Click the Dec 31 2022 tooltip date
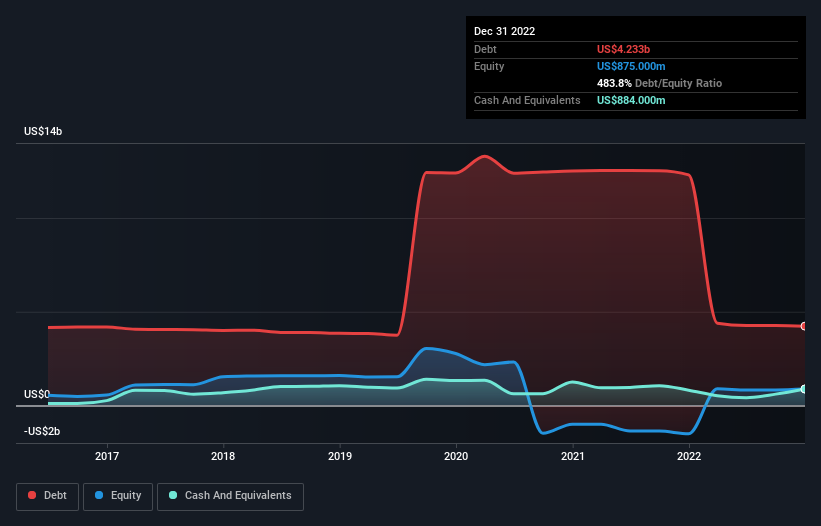This screenshot has width=821, height=526. [505, 31]
